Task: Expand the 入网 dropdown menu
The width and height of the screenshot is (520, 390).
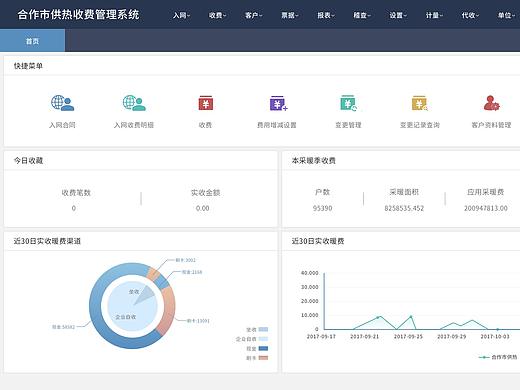Action: pos(181,15)
